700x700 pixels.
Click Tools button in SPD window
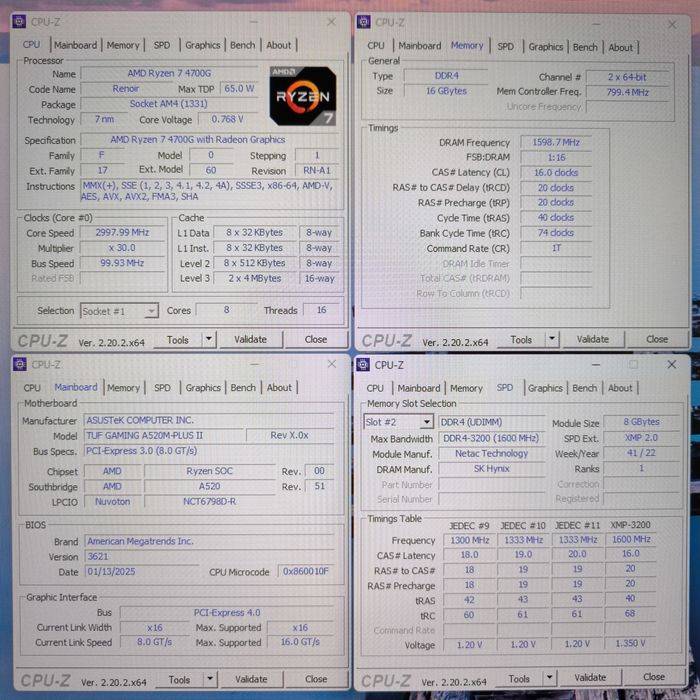(519, 679)
